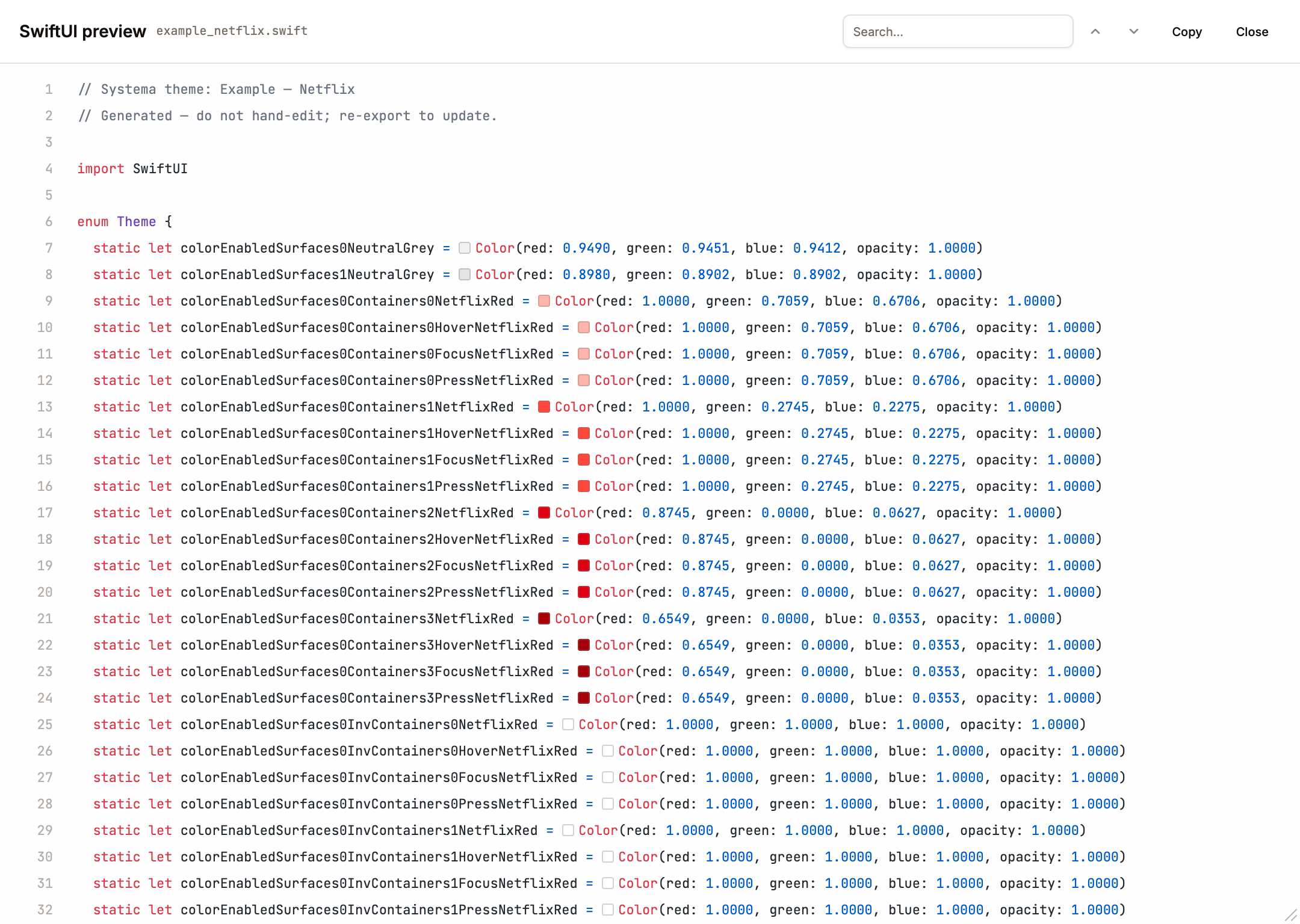The image size is (1300, 924).
Task: Click the 'import SwiftUI' line
Action: [x=132, y=168]
